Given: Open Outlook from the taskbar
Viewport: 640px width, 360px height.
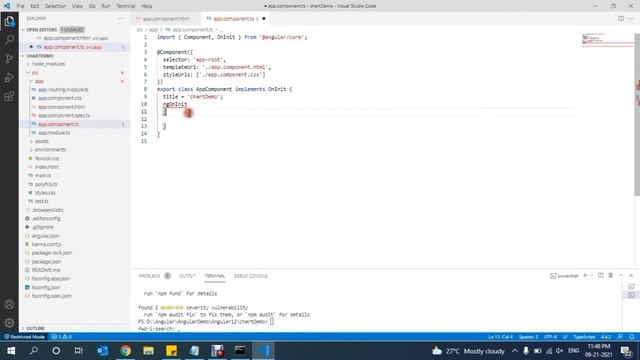Looking at the screenshot, I should click(102, 351).
